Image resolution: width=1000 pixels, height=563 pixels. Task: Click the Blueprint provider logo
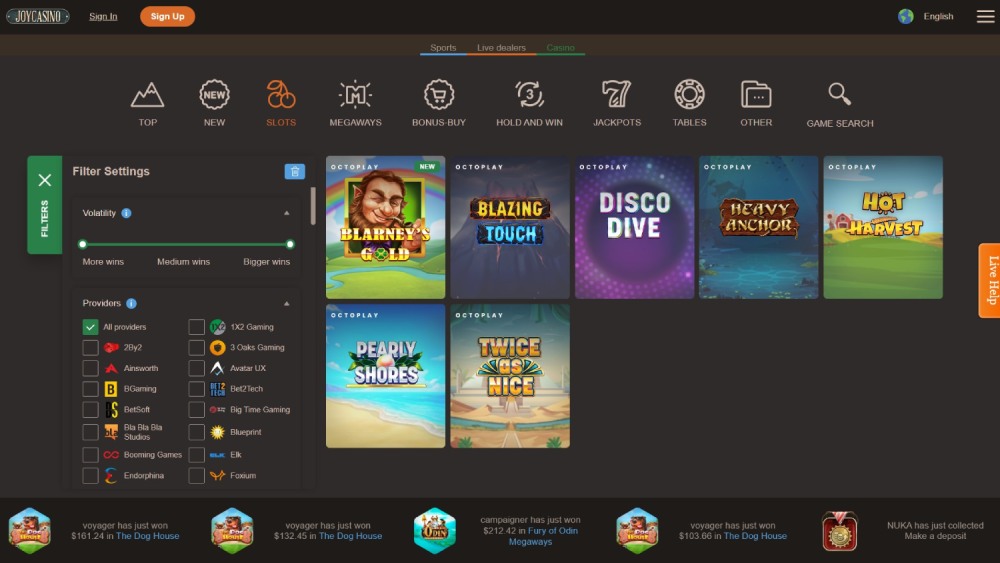coord(217,432)
